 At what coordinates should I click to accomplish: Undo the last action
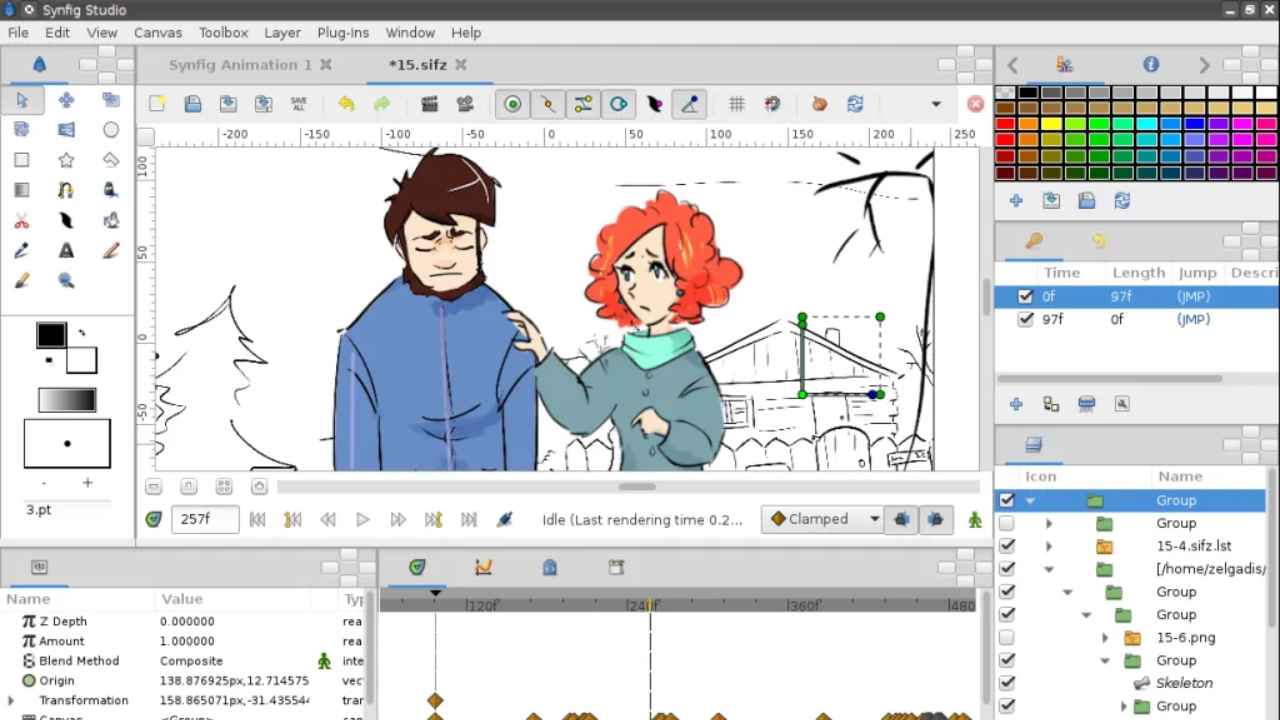tap(346, 104)
